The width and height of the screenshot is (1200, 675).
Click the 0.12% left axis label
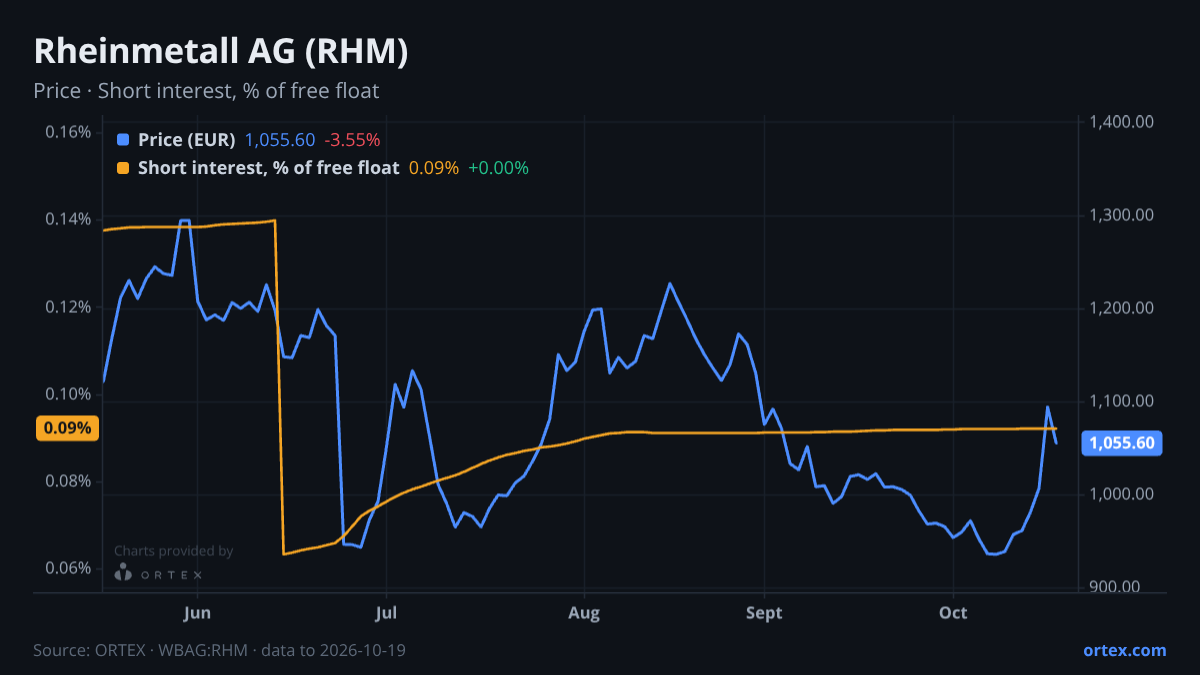click(x=69, y=307)
